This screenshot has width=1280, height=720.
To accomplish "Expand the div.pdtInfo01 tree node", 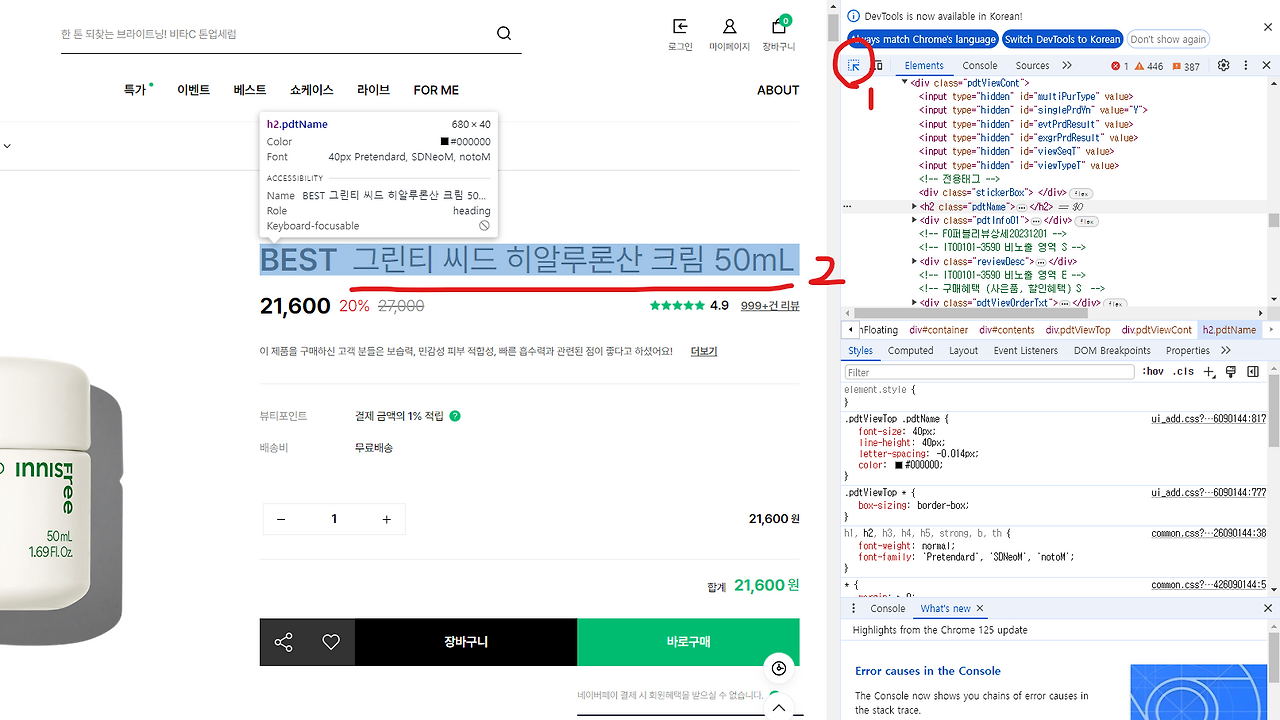I will coord(914,219).
